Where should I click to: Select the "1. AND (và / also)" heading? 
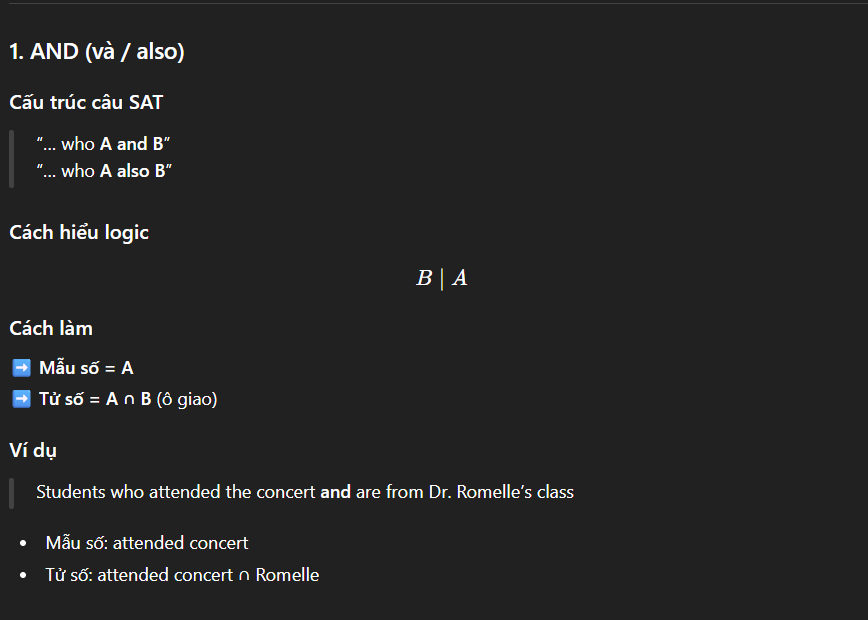coord(97,52)
